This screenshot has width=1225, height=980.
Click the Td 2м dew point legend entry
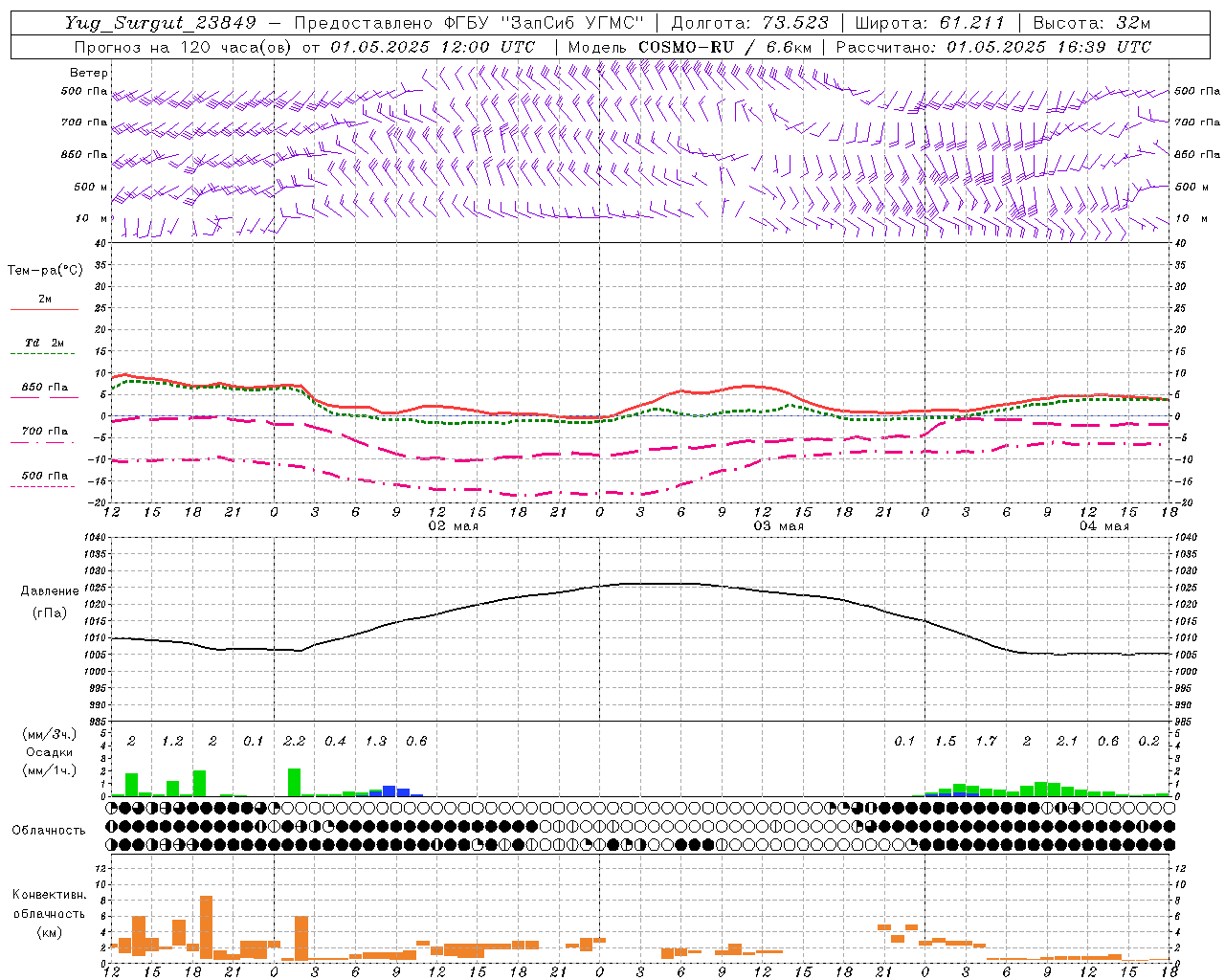point(44,343)
